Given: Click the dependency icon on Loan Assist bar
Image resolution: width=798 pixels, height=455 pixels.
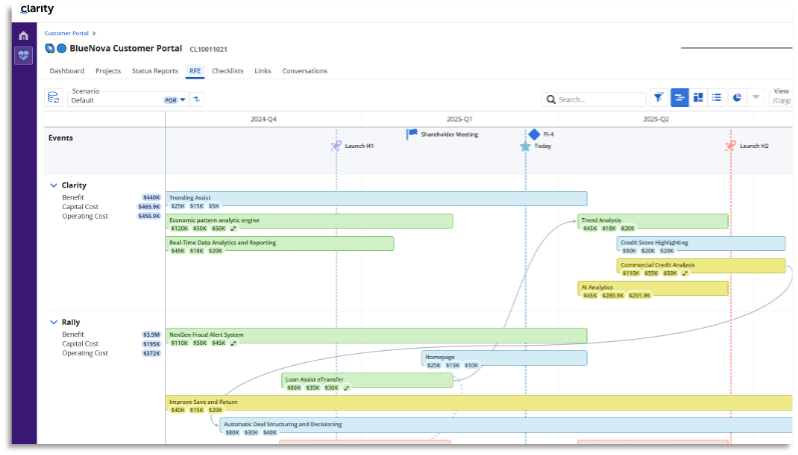Looking at the screenshot, I should coord(347,388).
